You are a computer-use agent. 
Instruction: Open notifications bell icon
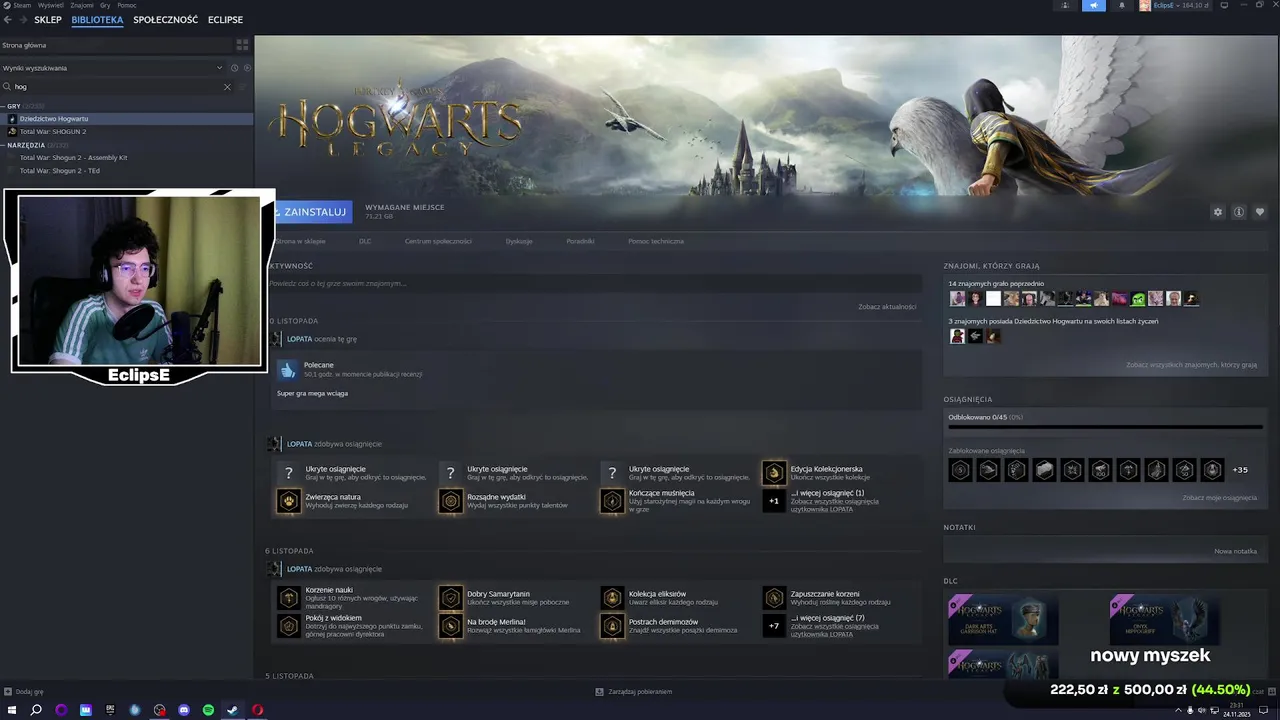(x=1121, y=5)
